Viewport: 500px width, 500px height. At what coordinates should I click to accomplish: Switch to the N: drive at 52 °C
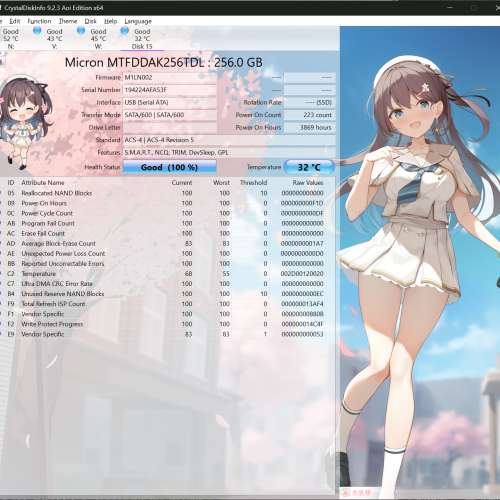(10, 39)
